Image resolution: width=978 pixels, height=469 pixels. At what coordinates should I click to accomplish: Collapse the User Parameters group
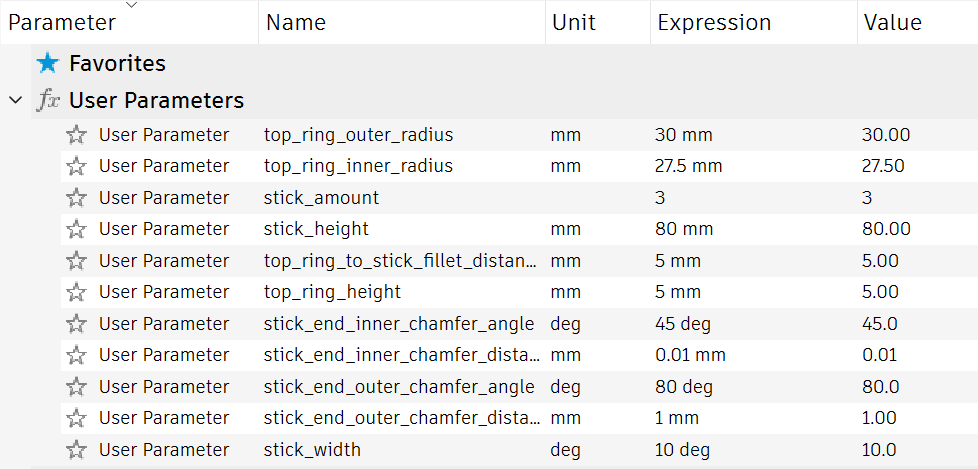coord(15,101)
